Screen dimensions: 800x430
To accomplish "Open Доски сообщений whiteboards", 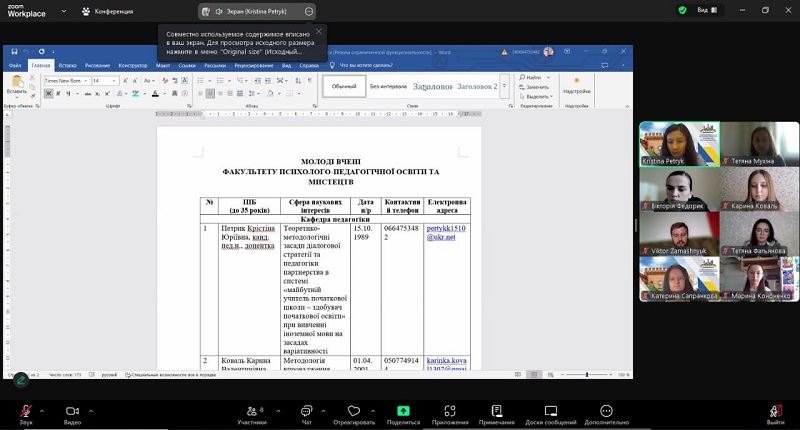I will pos(551,415).
